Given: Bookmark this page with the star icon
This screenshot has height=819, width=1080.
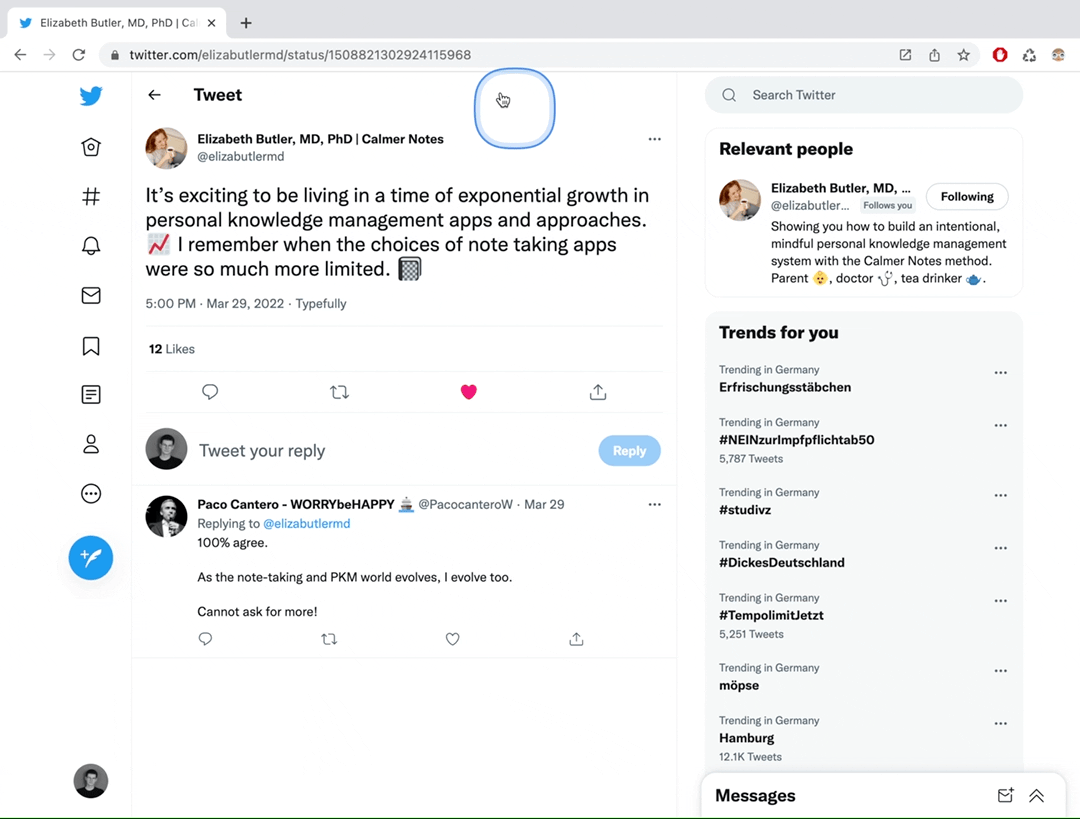Looking at the screenshot, I should coord(963,55).
